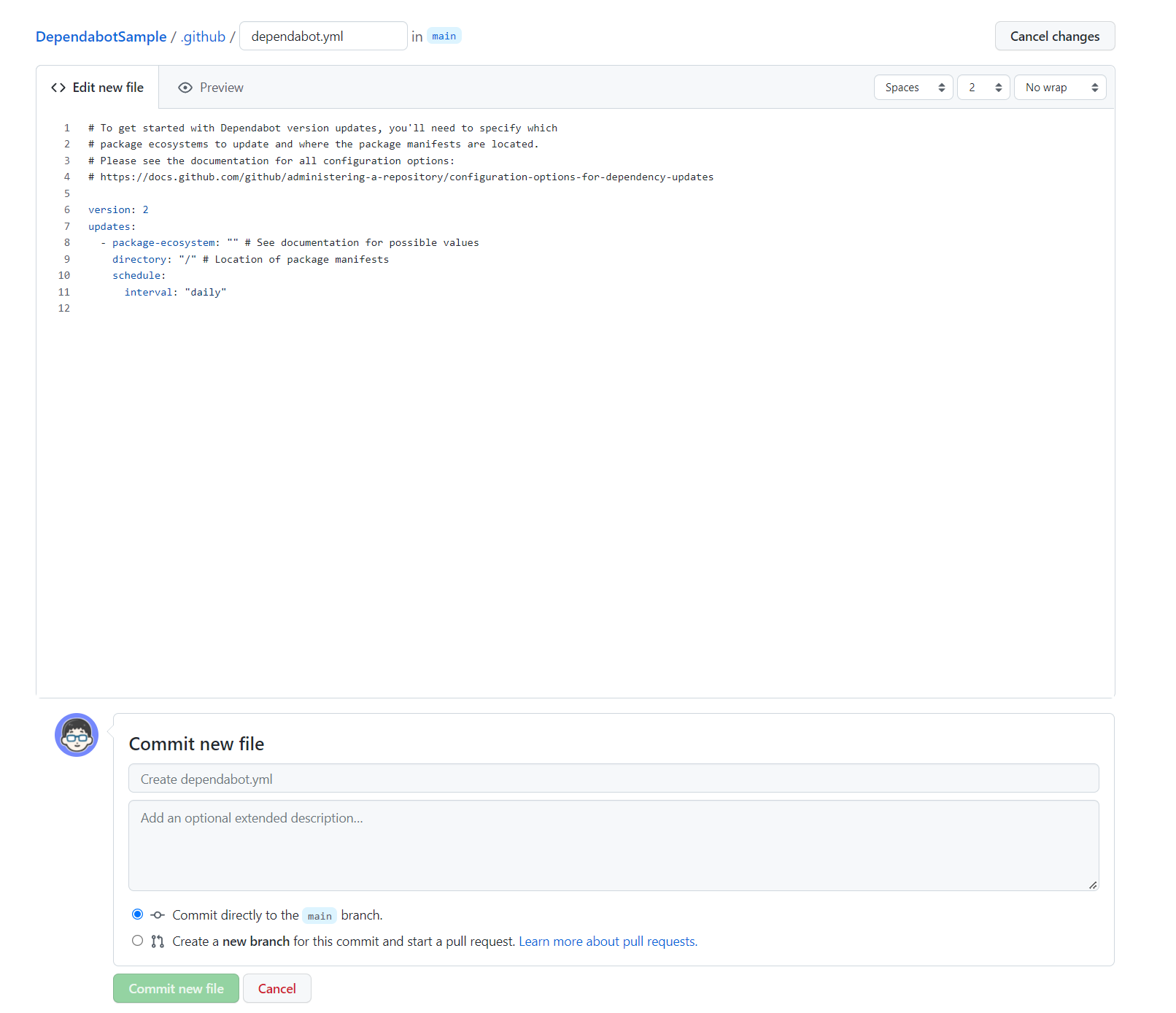Switch to the Preview tab
This screenshot has width=1176, height=1013.
point(220,87)
